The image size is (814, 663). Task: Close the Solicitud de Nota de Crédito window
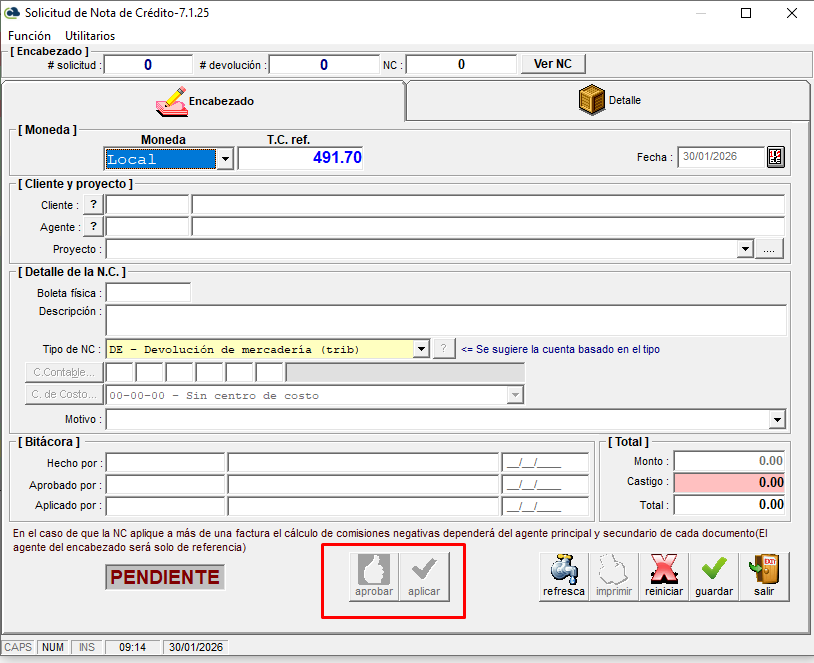click(792, 13)
